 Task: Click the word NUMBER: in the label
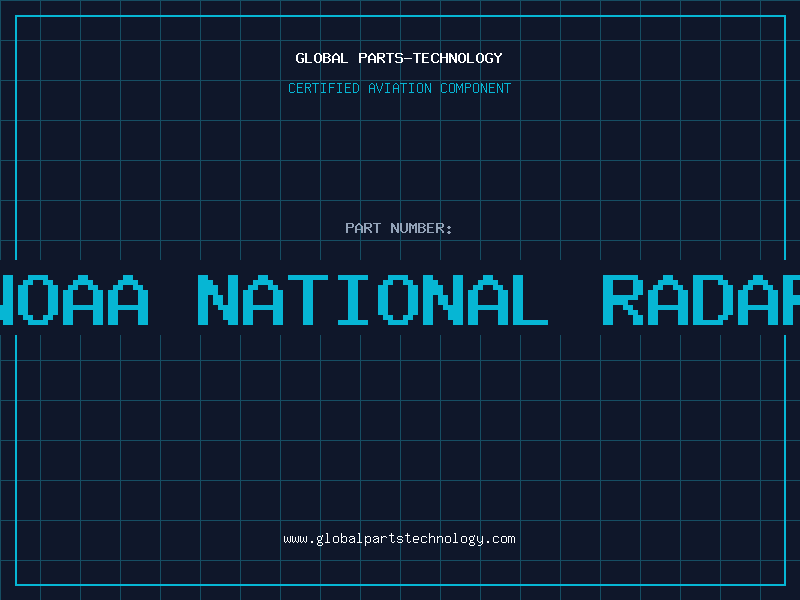coord(418,228)
